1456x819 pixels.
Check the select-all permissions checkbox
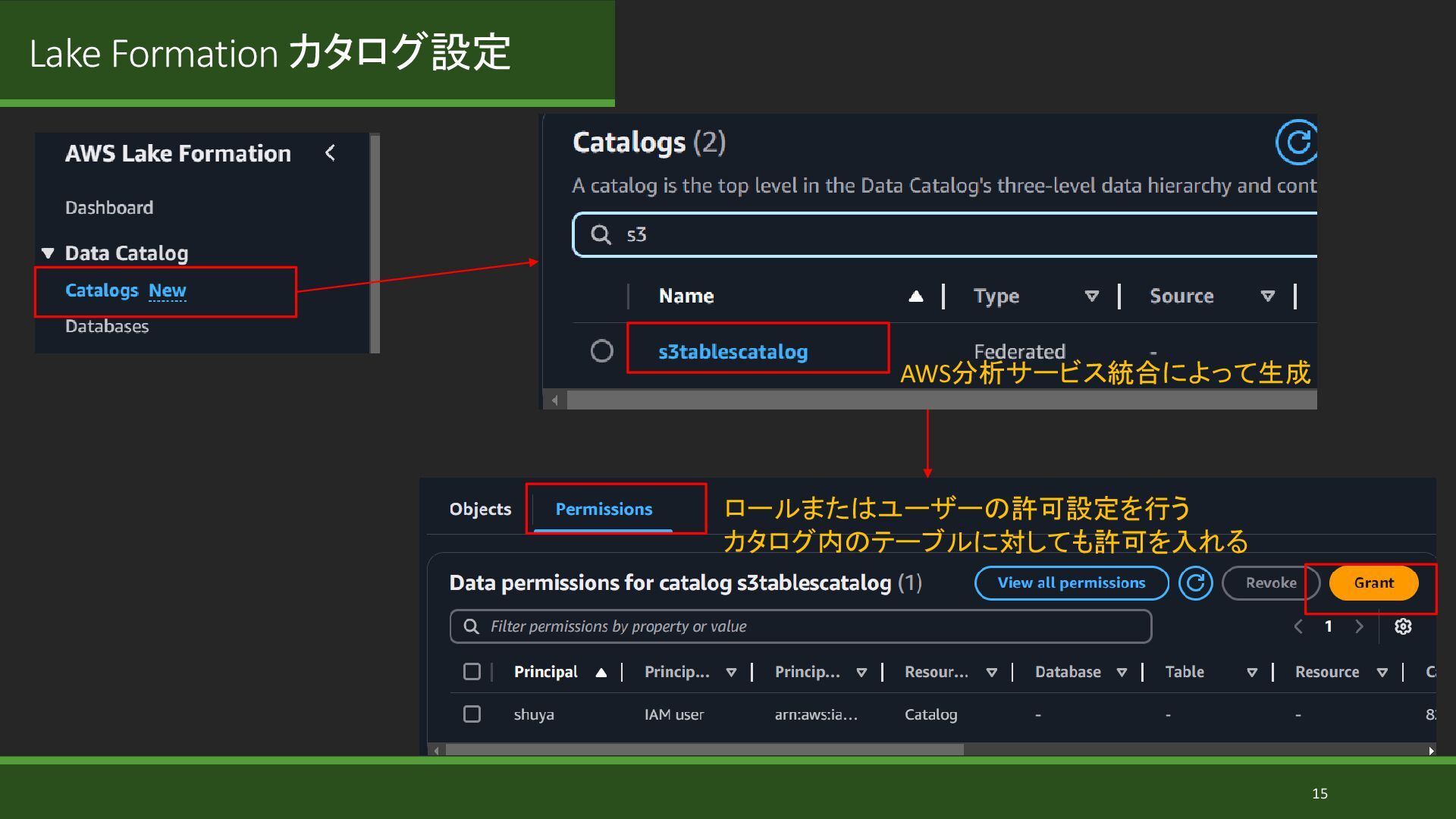click(x=472, y=672)
